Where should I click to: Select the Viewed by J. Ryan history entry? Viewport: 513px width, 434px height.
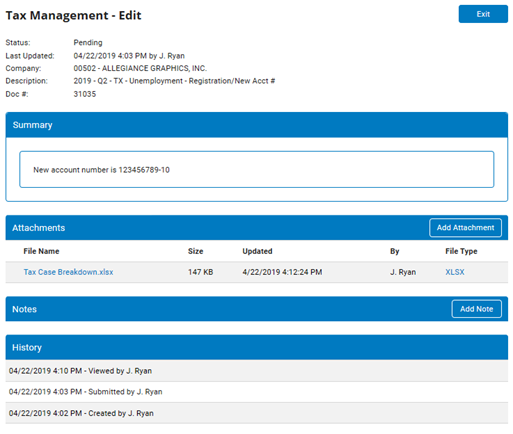click(x=257, y=371)
